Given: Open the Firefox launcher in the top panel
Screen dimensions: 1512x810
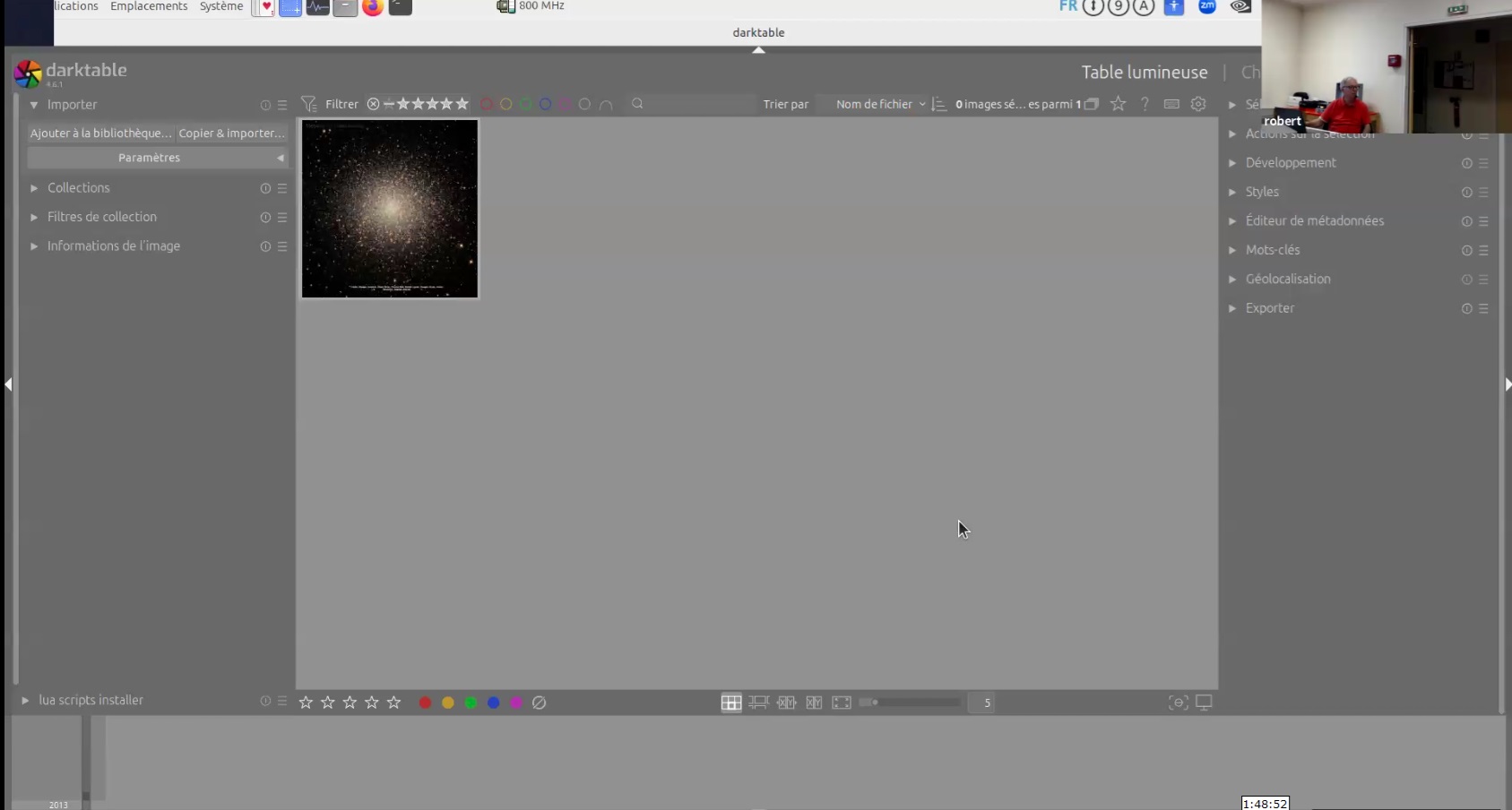Looking at the screenshot, I should pyautogui.click(x=373, y=7).
